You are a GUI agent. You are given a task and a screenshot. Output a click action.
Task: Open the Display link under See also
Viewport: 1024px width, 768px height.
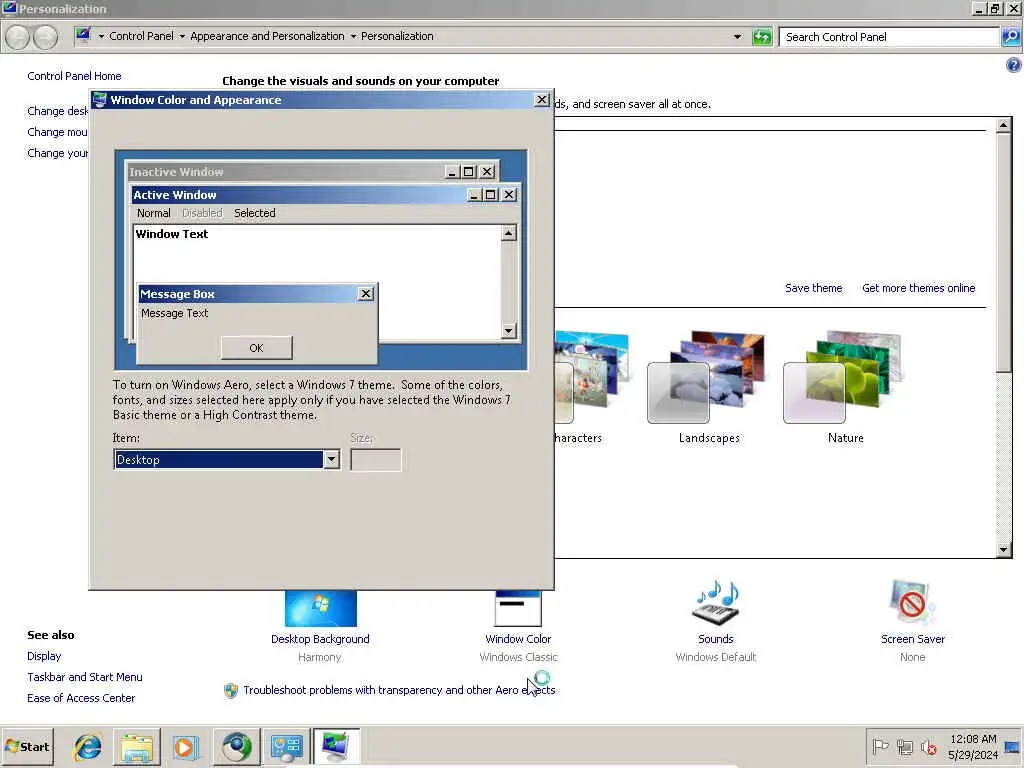point(44,656)
